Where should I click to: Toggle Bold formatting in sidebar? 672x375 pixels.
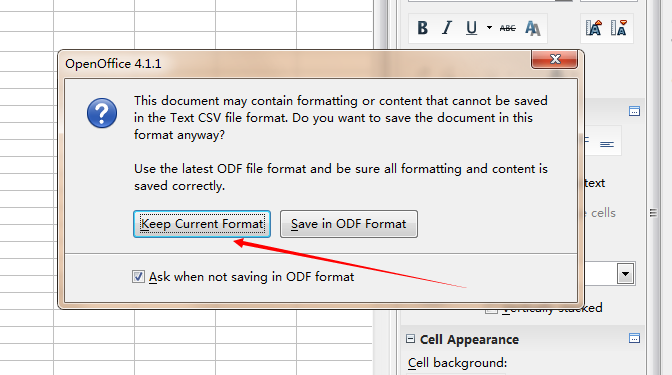423,28
